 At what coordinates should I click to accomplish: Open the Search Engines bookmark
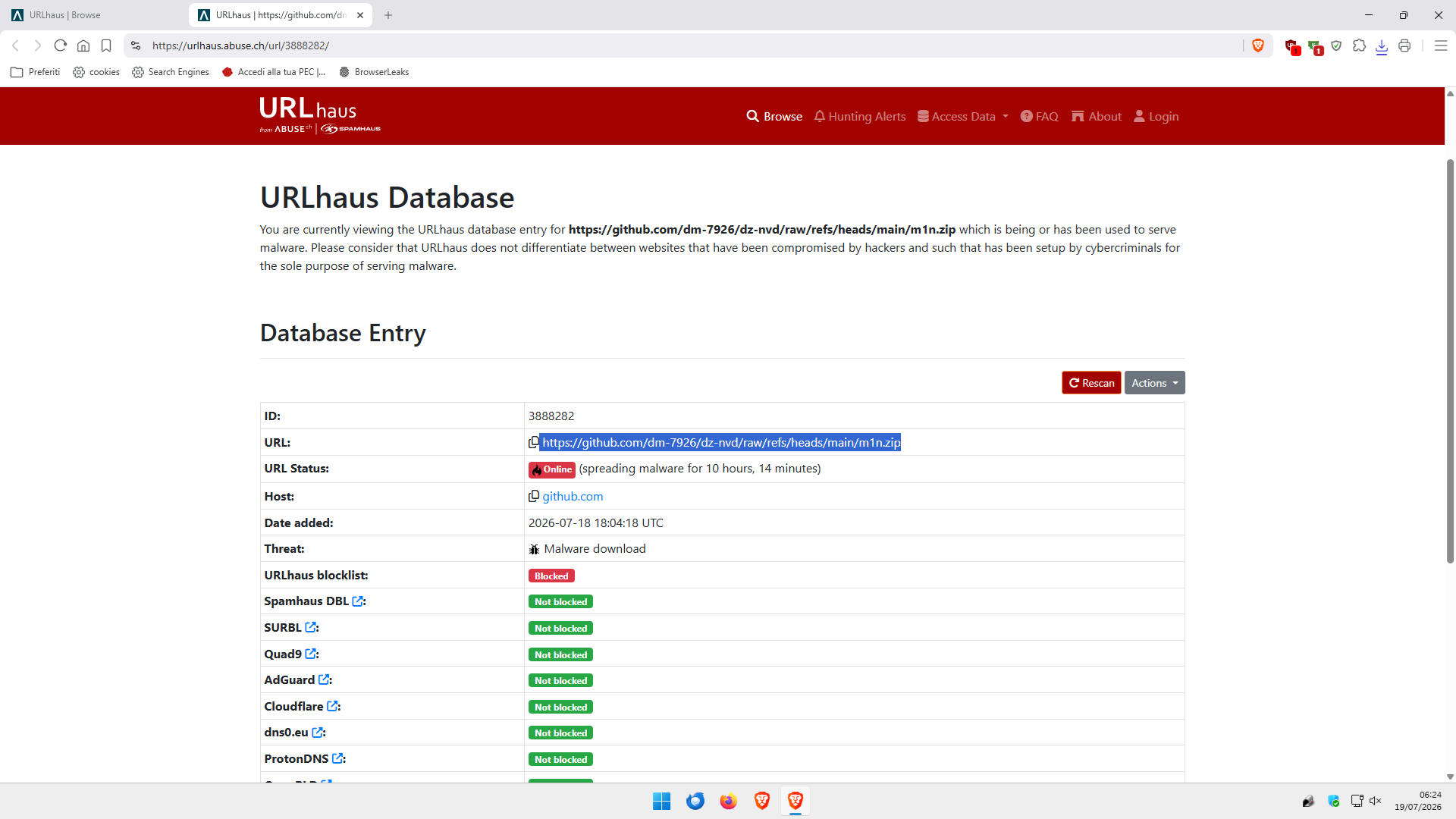coord(171,72)
